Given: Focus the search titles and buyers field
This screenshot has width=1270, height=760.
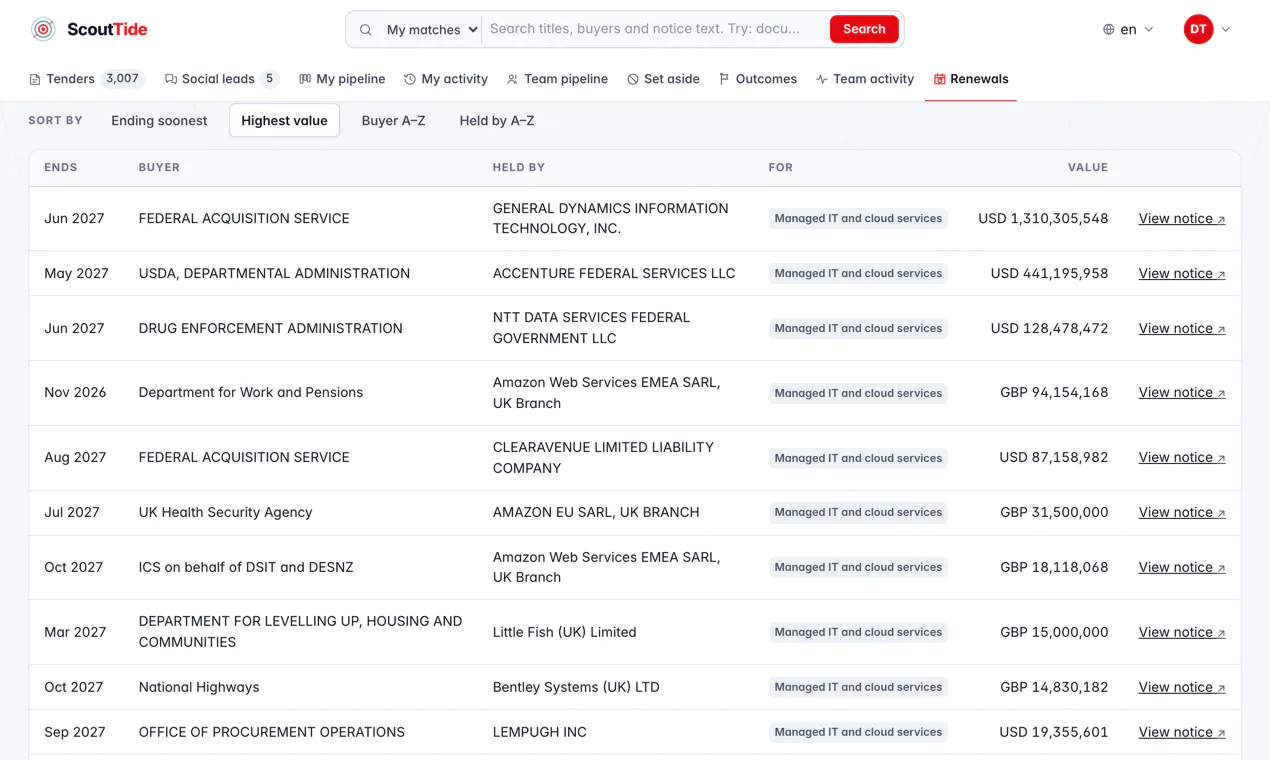Looking at the screenshot, I should click(x=655, y=29).
